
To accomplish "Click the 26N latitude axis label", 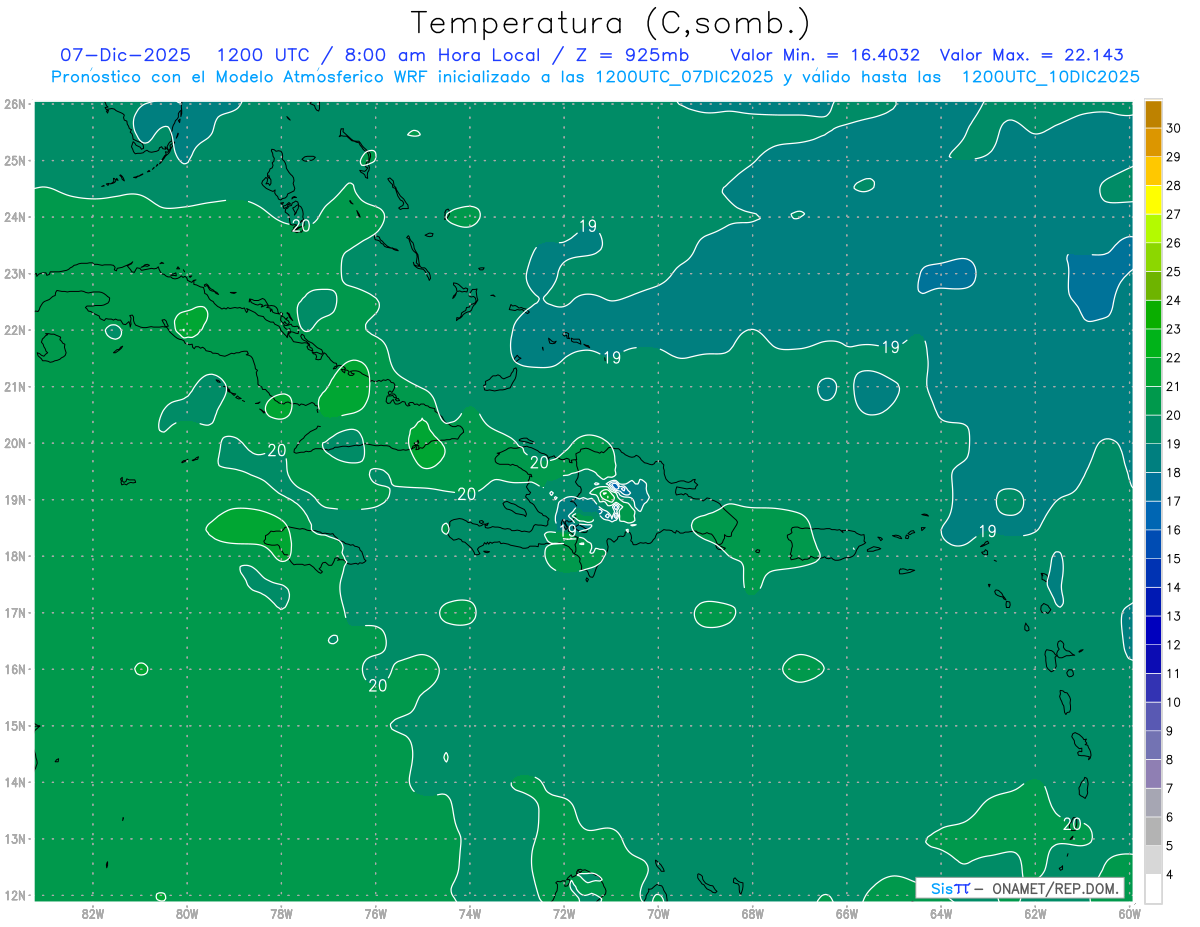I will [x=14, y=104].
